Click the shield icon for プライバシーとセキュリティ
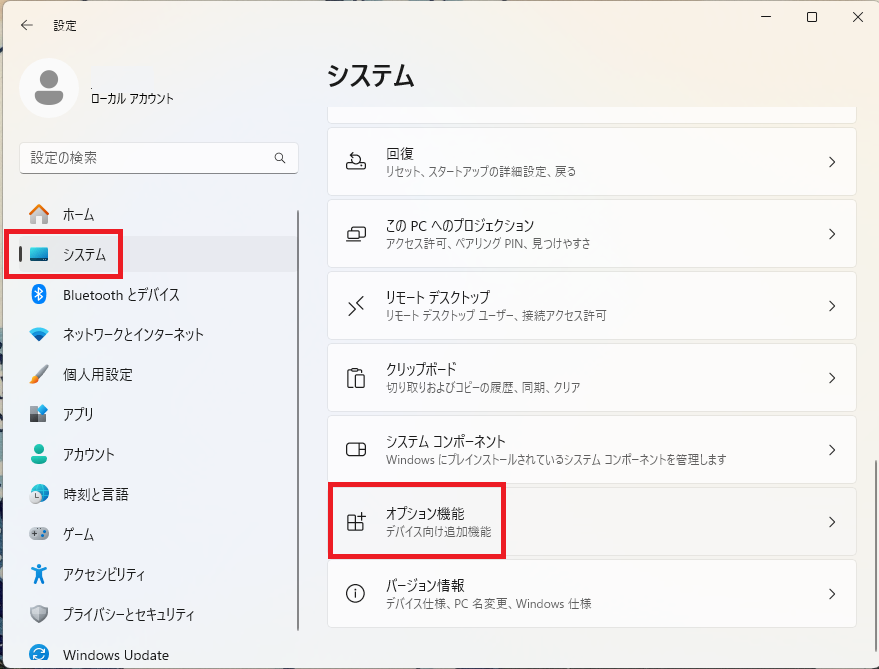This screenshot has height=669, width=879. tap(39, 614)
